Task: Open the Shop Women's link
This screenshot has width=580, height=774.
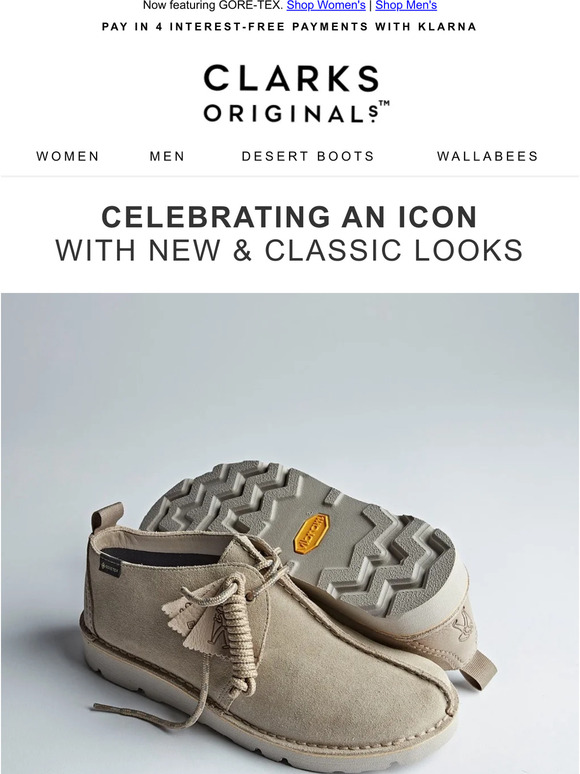Action: [x=326, y=5]
